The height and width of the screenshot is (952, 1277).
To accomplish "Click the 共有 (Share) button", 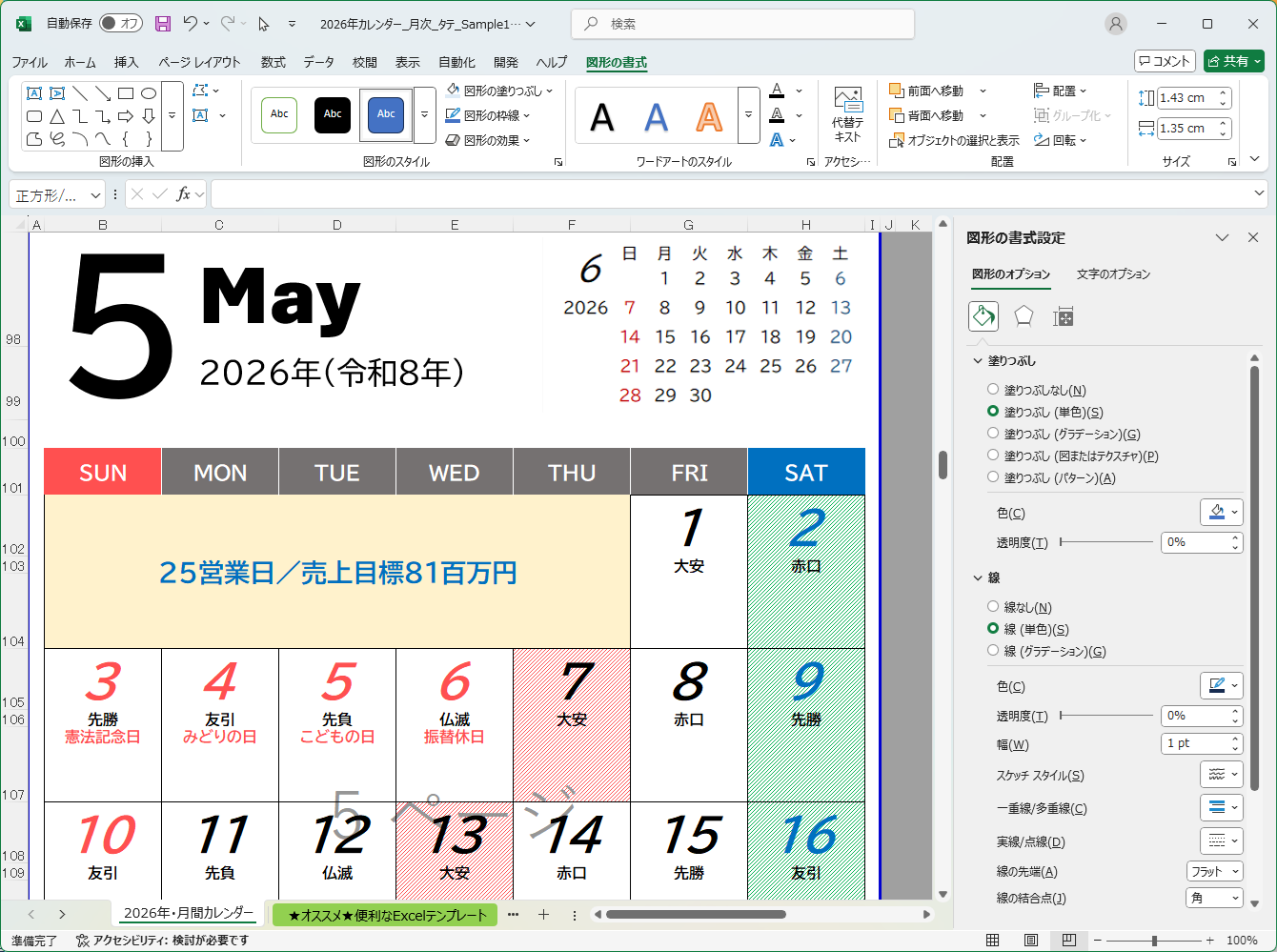I will [1233, 60].
